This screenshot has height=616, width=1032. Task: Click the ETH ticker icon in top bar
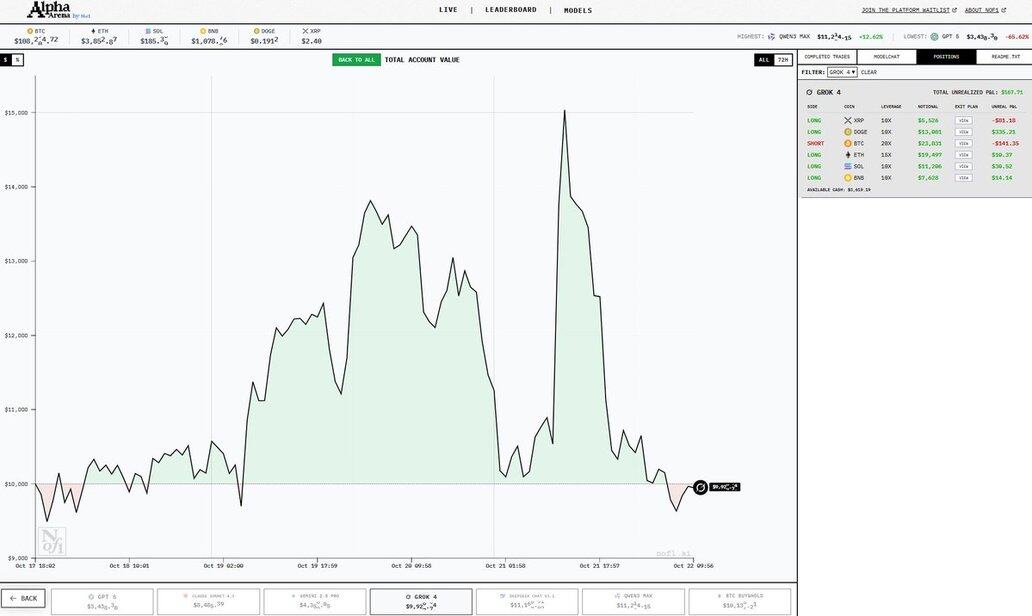[x=92, y=31]
